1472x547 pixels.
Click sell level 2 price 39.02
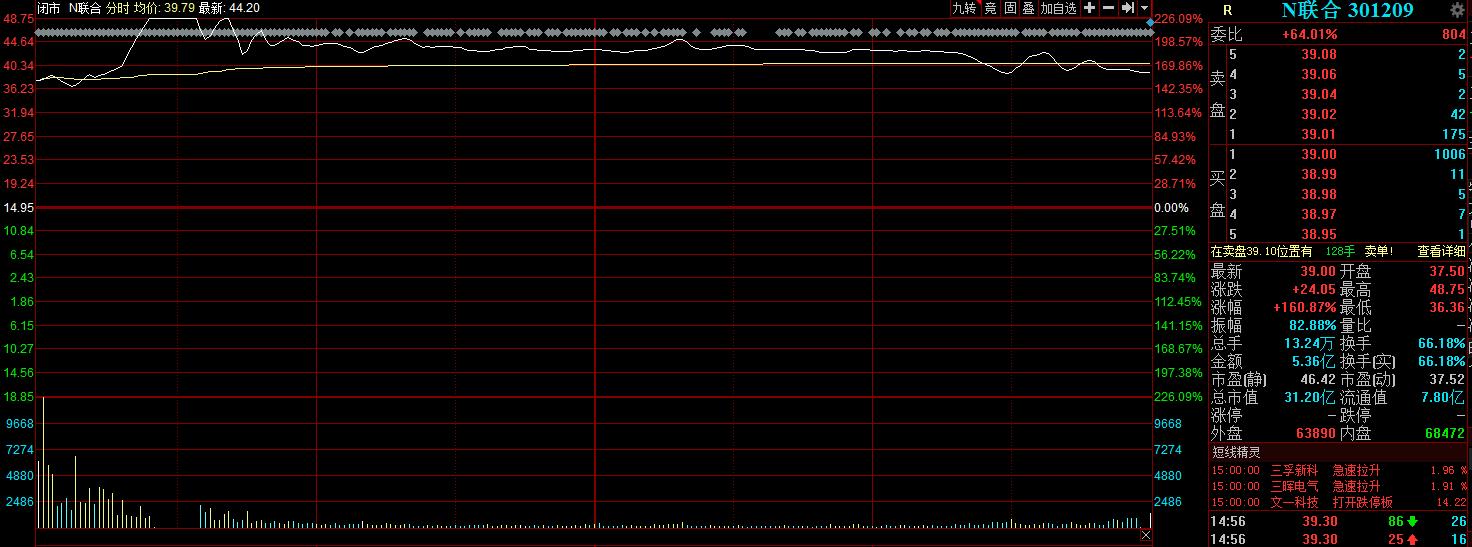[1318, 115]
